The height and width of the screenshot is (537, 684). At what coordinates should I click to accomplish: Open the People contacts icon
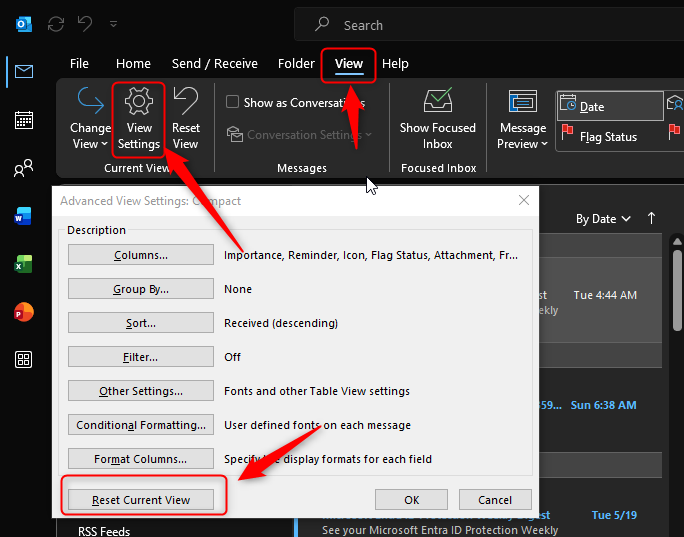24,168
